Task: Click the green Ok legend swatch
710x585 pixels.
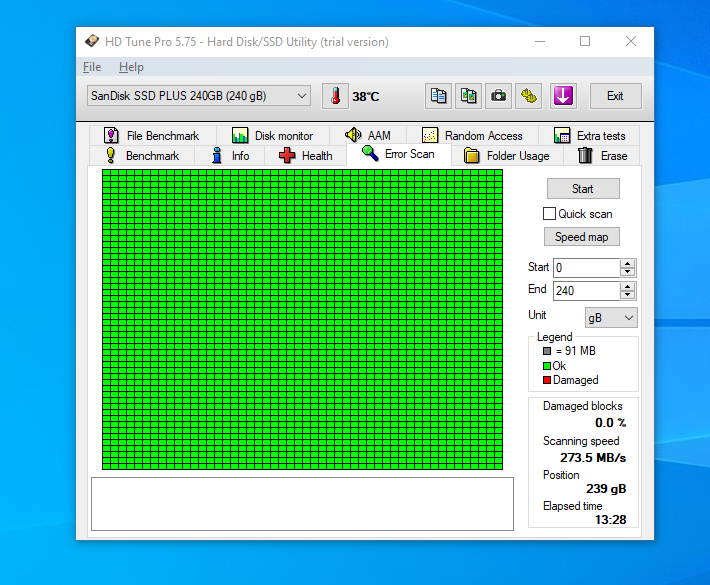Action: click(x=547, y=366)
